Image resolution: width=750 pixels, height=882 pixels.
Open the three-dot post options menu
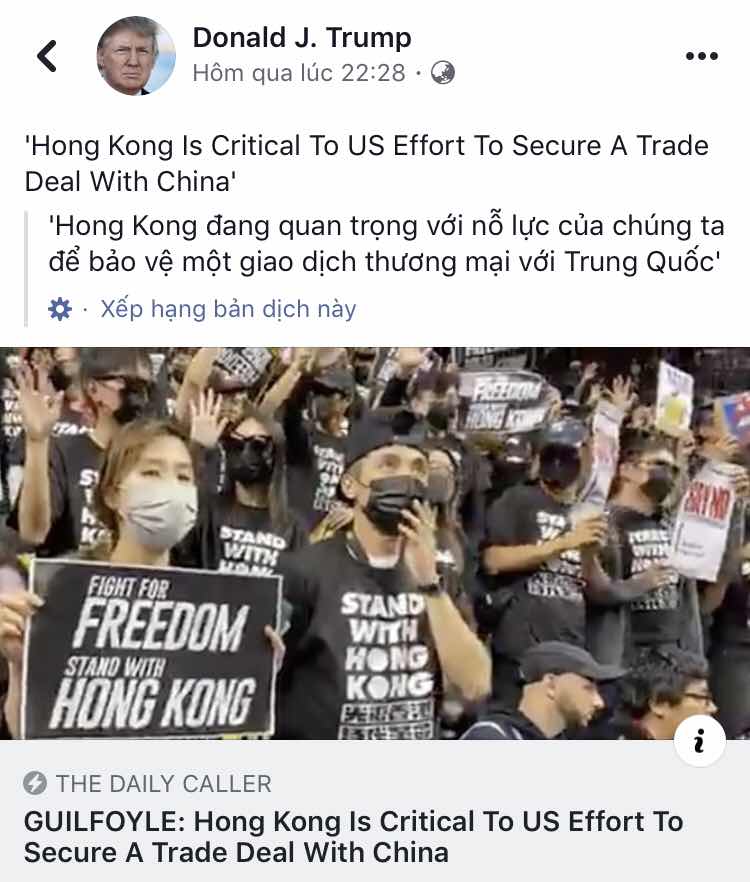pyautogui.click(x=702, y=56)
